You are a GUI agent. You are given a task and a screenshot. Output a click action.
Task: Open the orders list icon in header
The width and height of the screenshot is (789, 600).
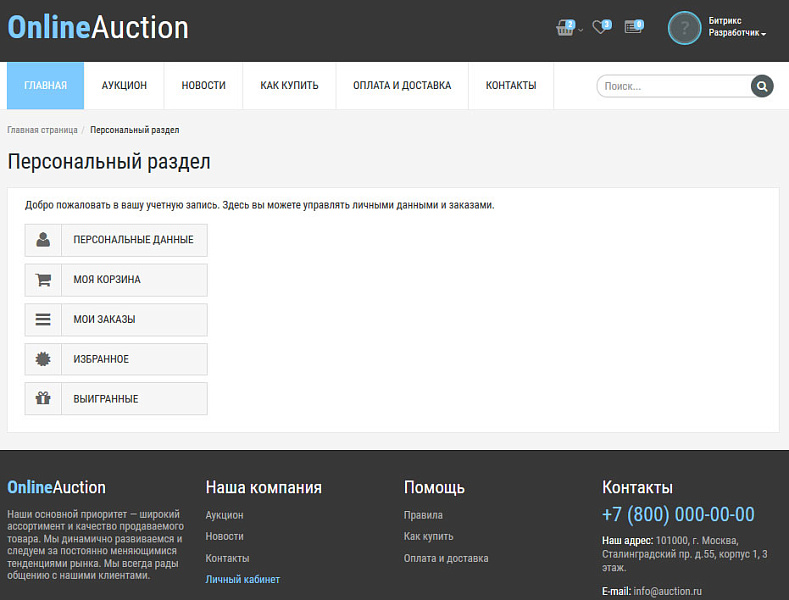point(634,27)
